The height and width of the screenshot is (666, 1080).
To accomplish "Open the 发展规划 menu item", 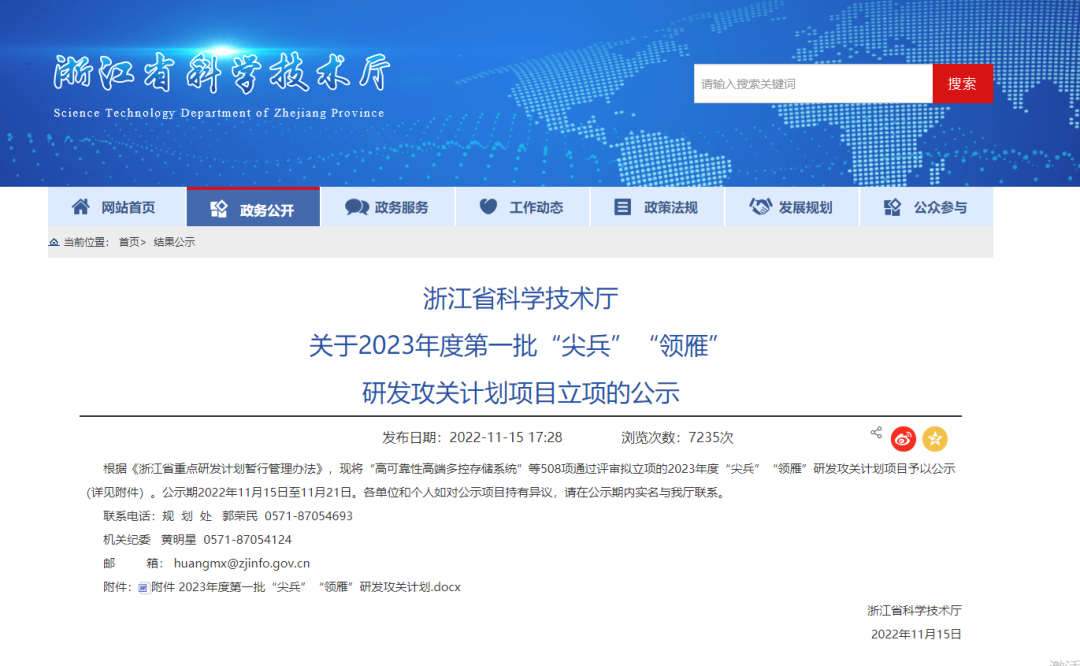I will 792,207.
